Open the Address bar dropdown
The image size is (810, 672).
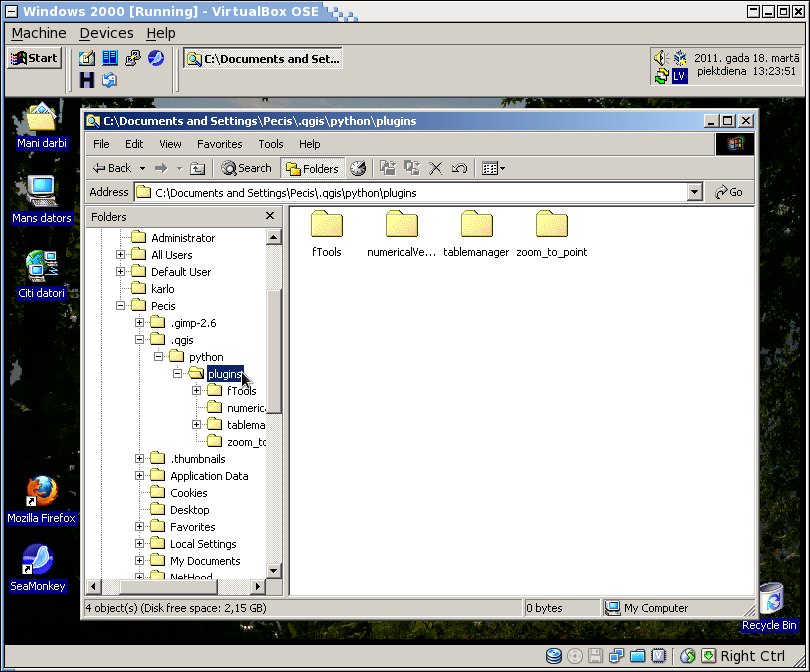695,192
